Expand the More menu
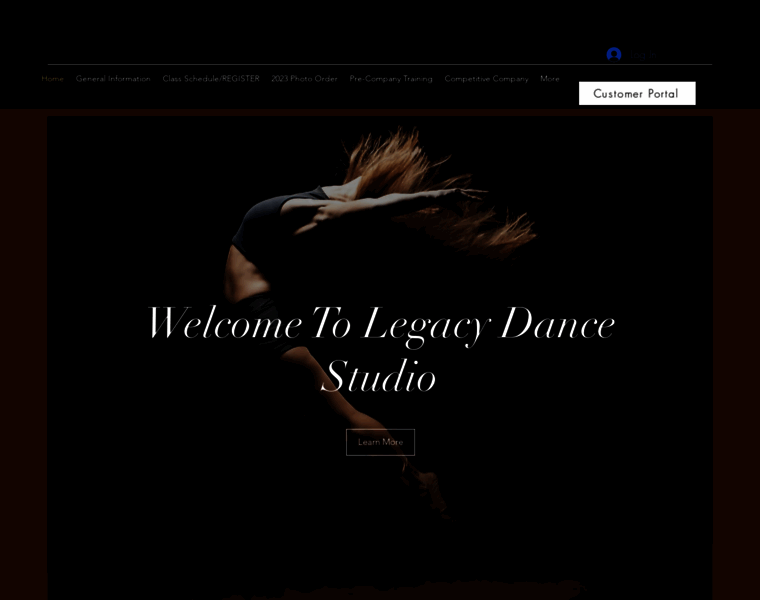The height and width of the screenshot is (600, 760). pos(550,79)
